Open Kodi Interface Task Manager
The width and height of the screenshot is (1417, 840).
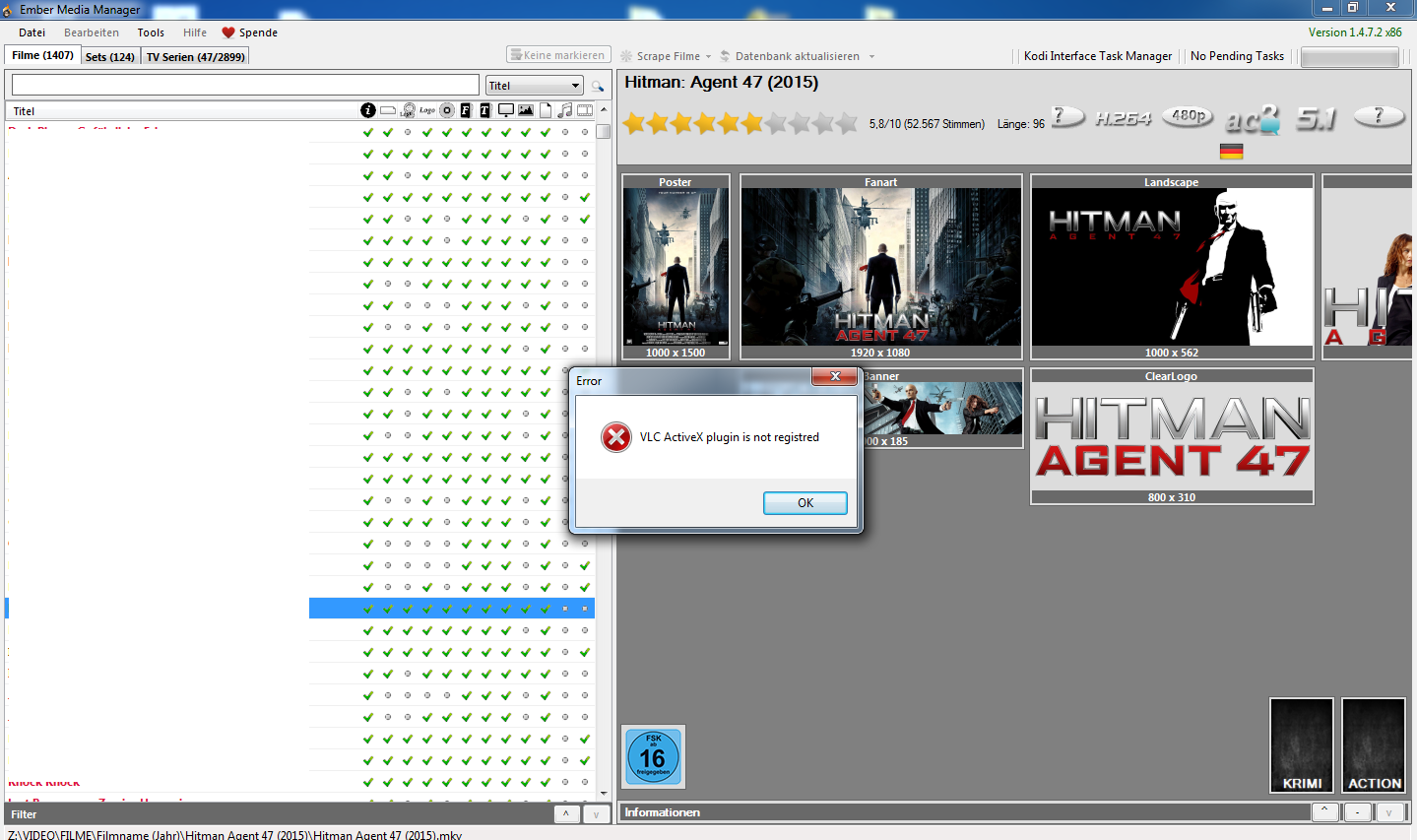coord(1098,56)
